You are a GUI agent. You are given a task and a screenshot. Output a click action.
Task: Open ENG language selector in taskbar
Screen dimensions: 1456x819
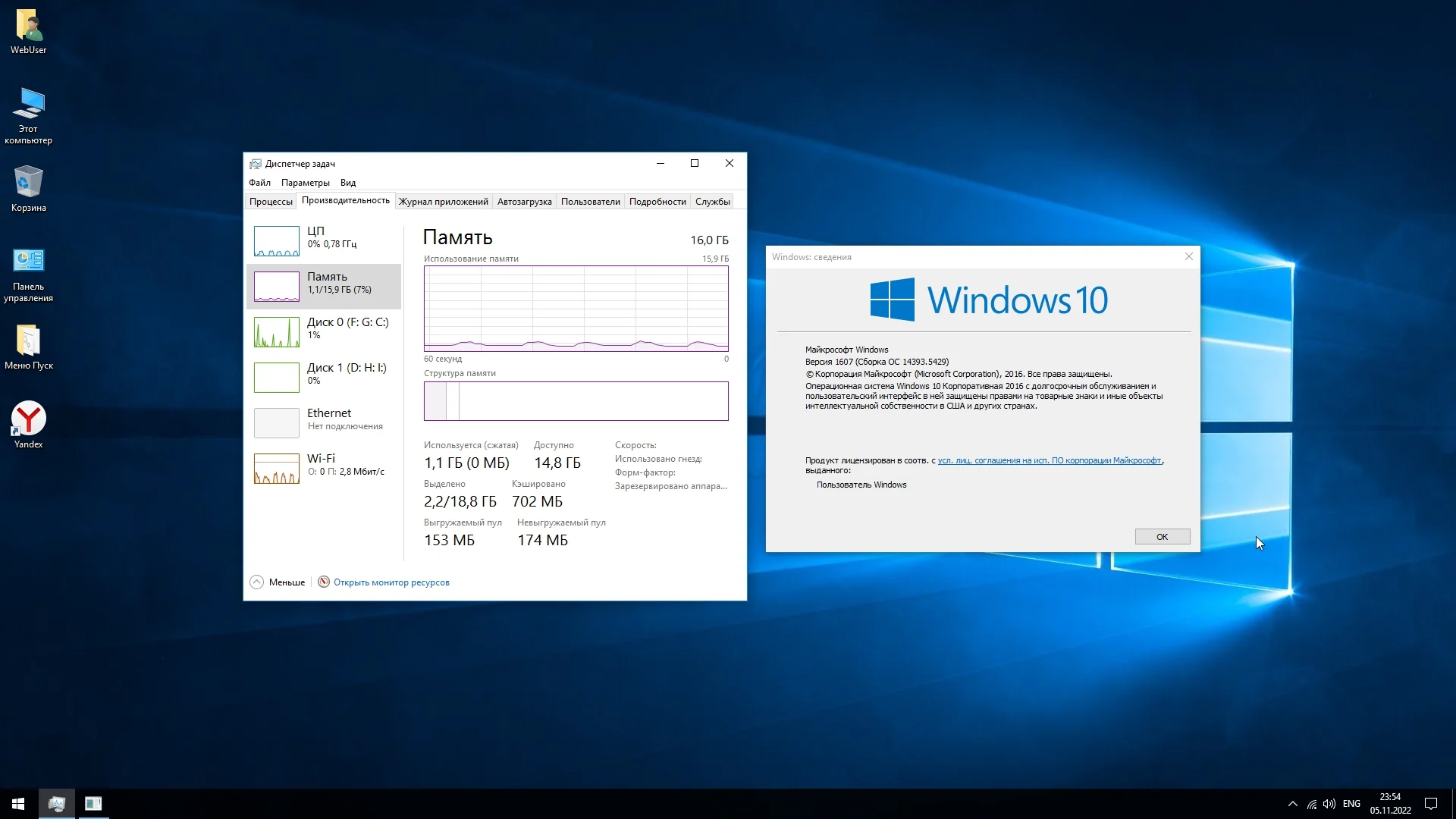tap(1351, 804)
